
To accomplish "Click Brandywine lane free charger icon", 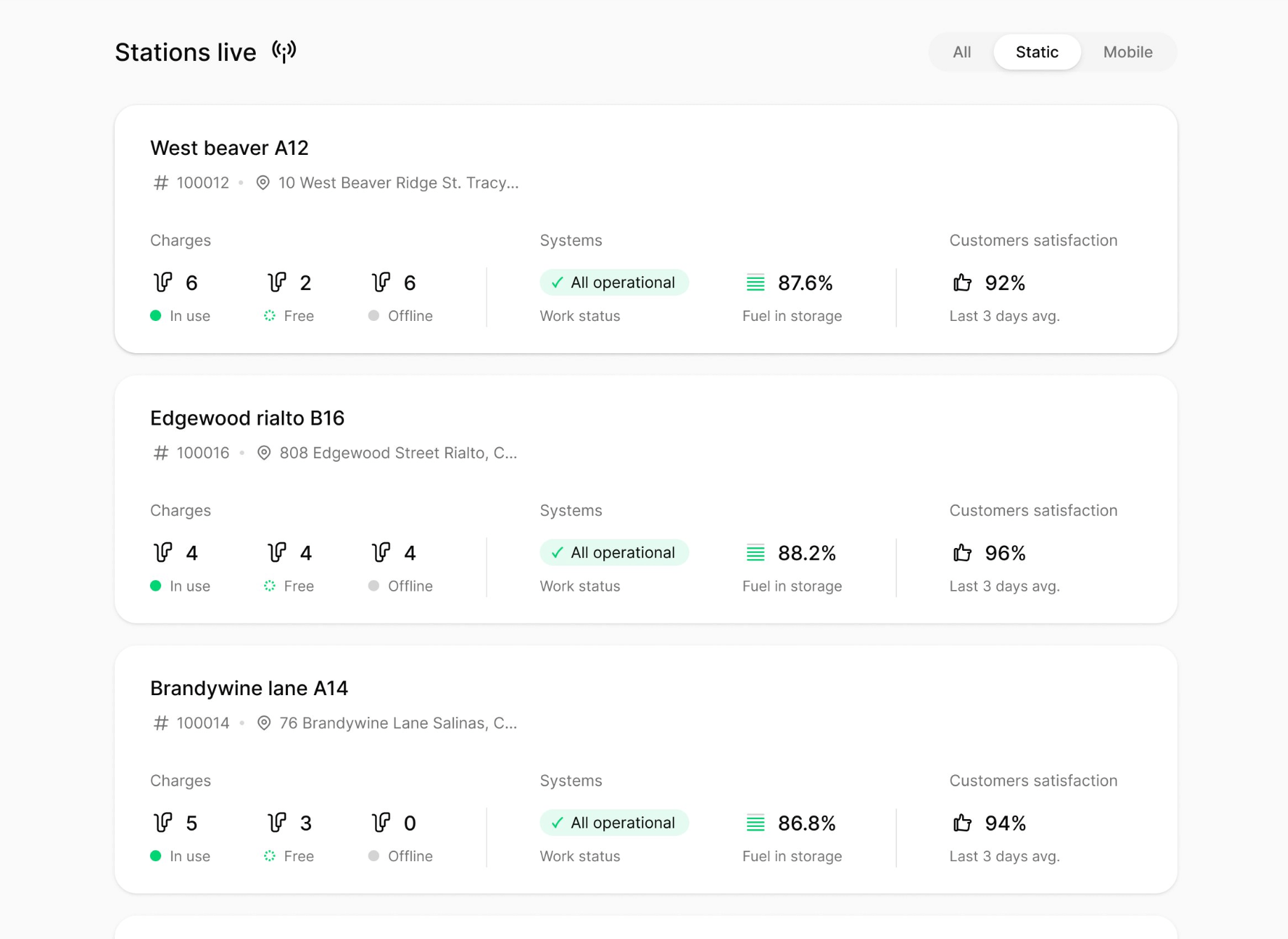I will 278,823.
